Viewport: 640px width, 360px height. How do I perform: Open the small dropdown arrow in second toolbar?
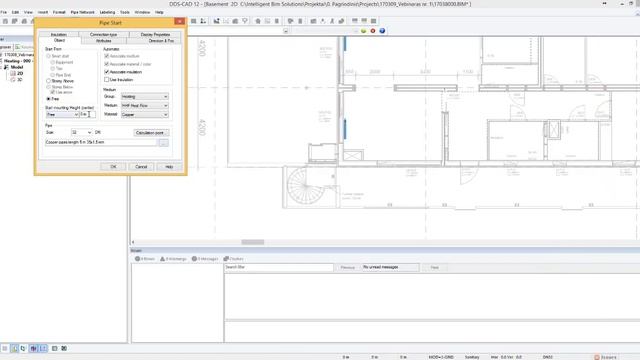click(286, 31)
